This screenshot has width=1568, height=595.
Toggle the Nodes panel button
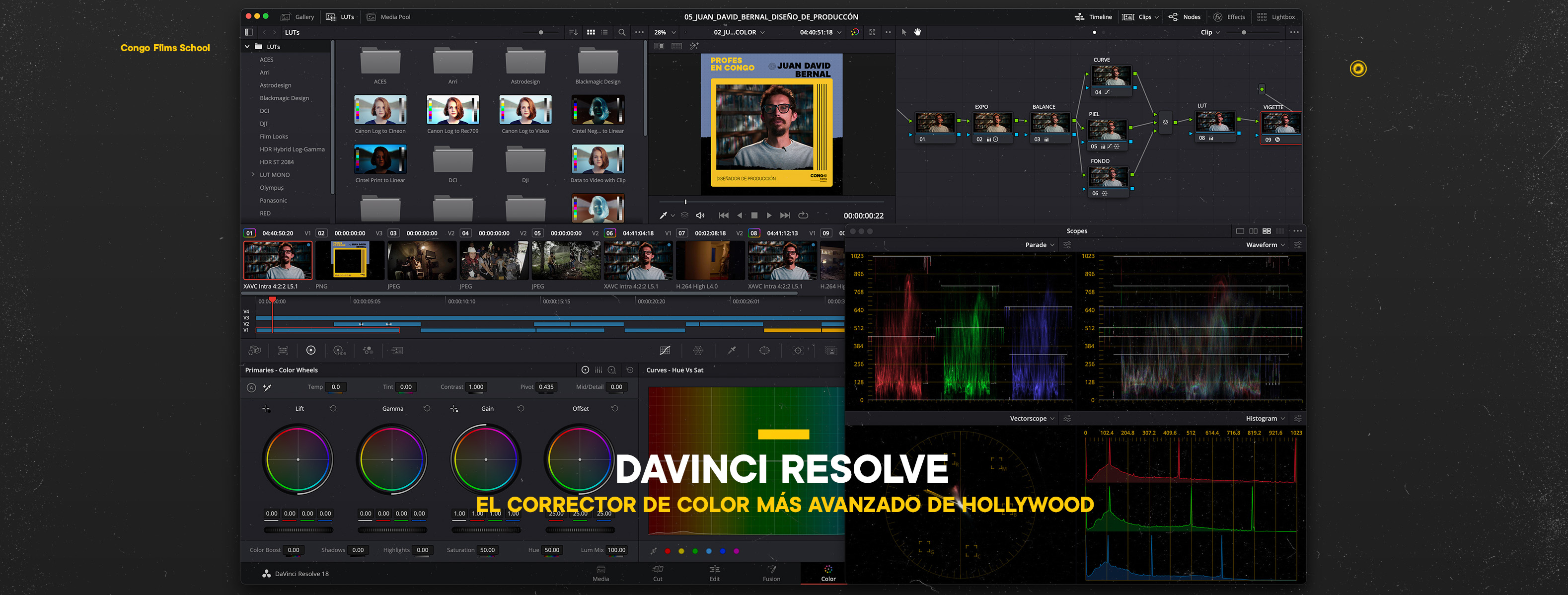coord(1185,17)
